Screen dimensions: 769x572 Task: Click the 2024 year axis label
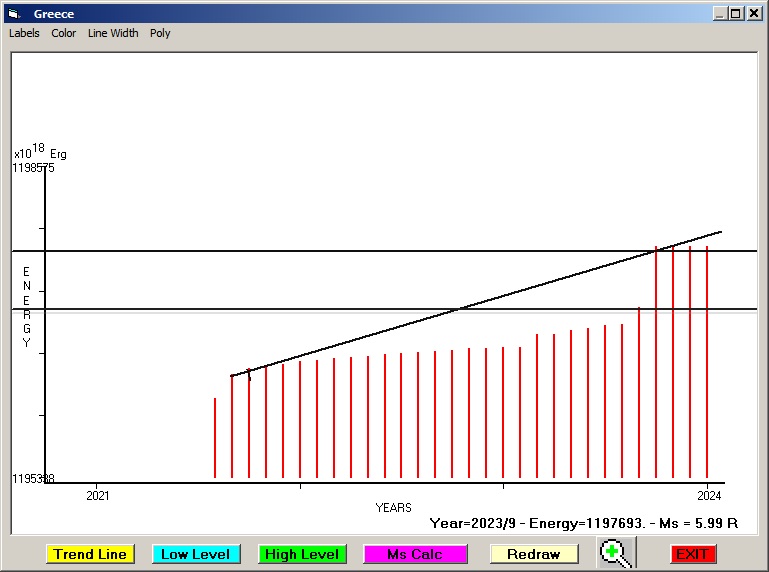coord(708,494)
